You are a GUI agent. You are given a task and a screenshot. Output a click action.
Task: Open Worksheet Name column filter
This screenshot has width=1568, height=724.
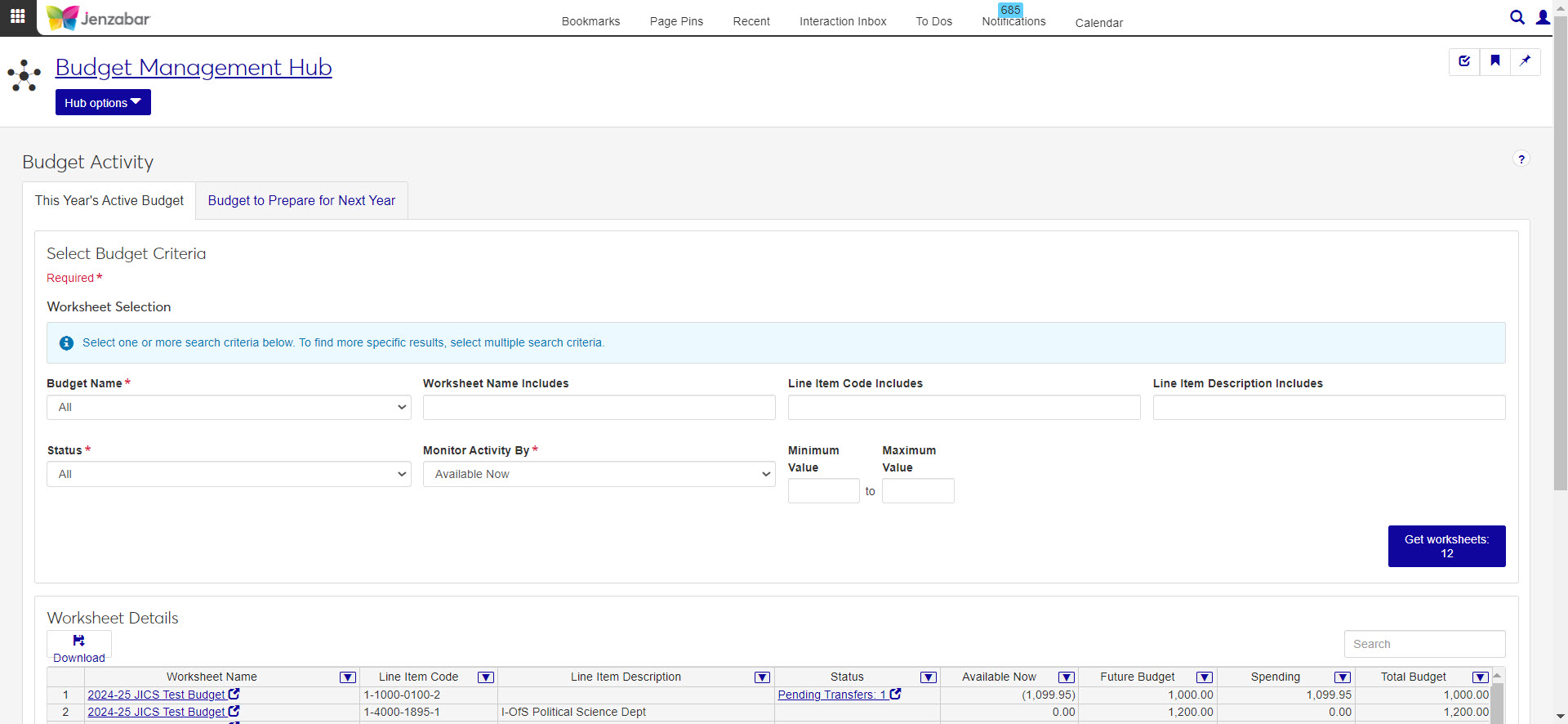click(347, 677)
